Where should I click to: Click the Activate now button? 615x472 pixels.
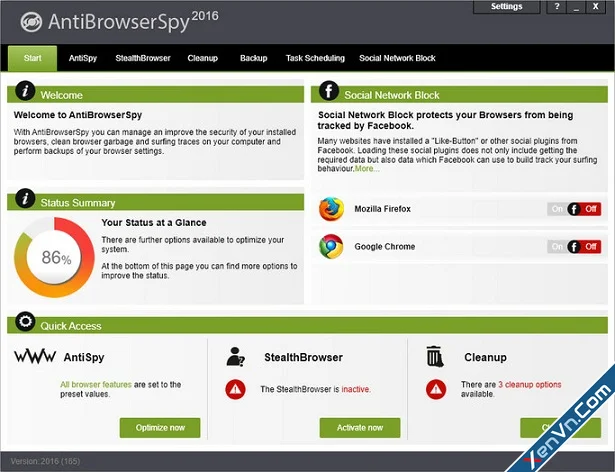360,428
